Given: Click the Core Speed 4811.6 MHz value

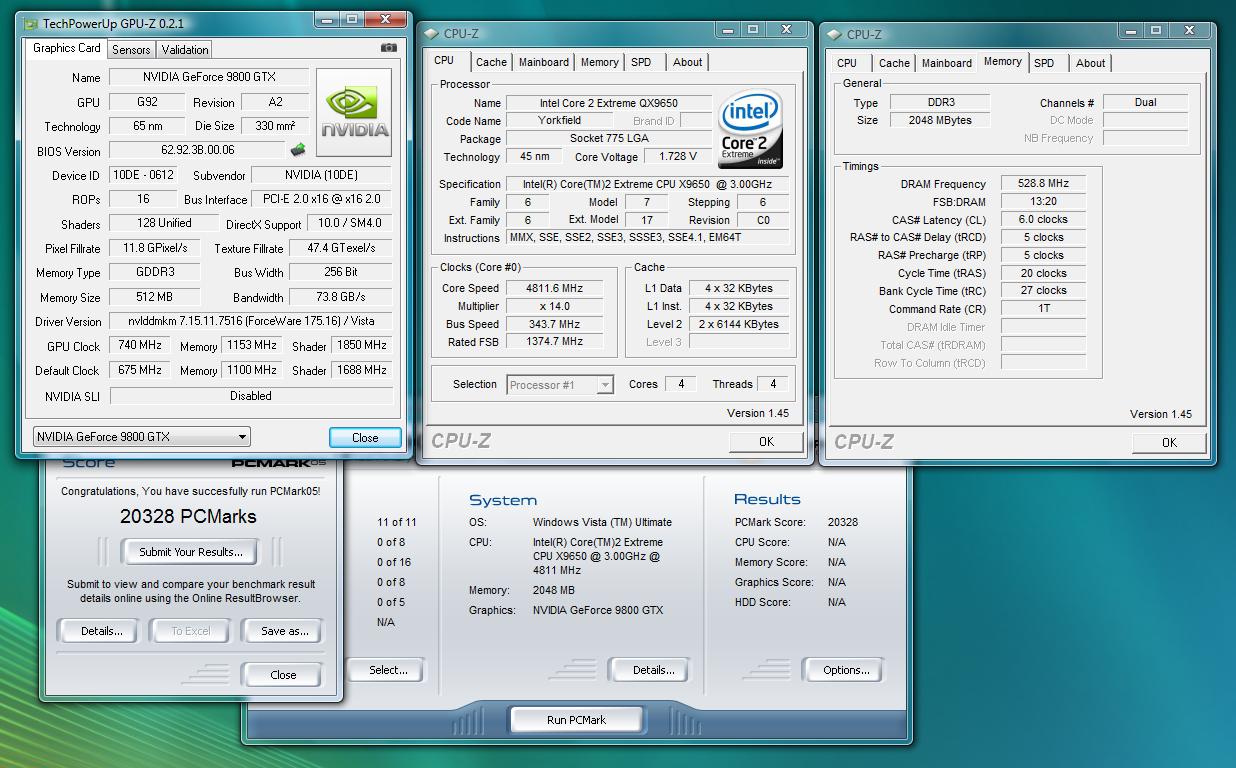Looking at the screenshot, I should (x=555, y=288).
